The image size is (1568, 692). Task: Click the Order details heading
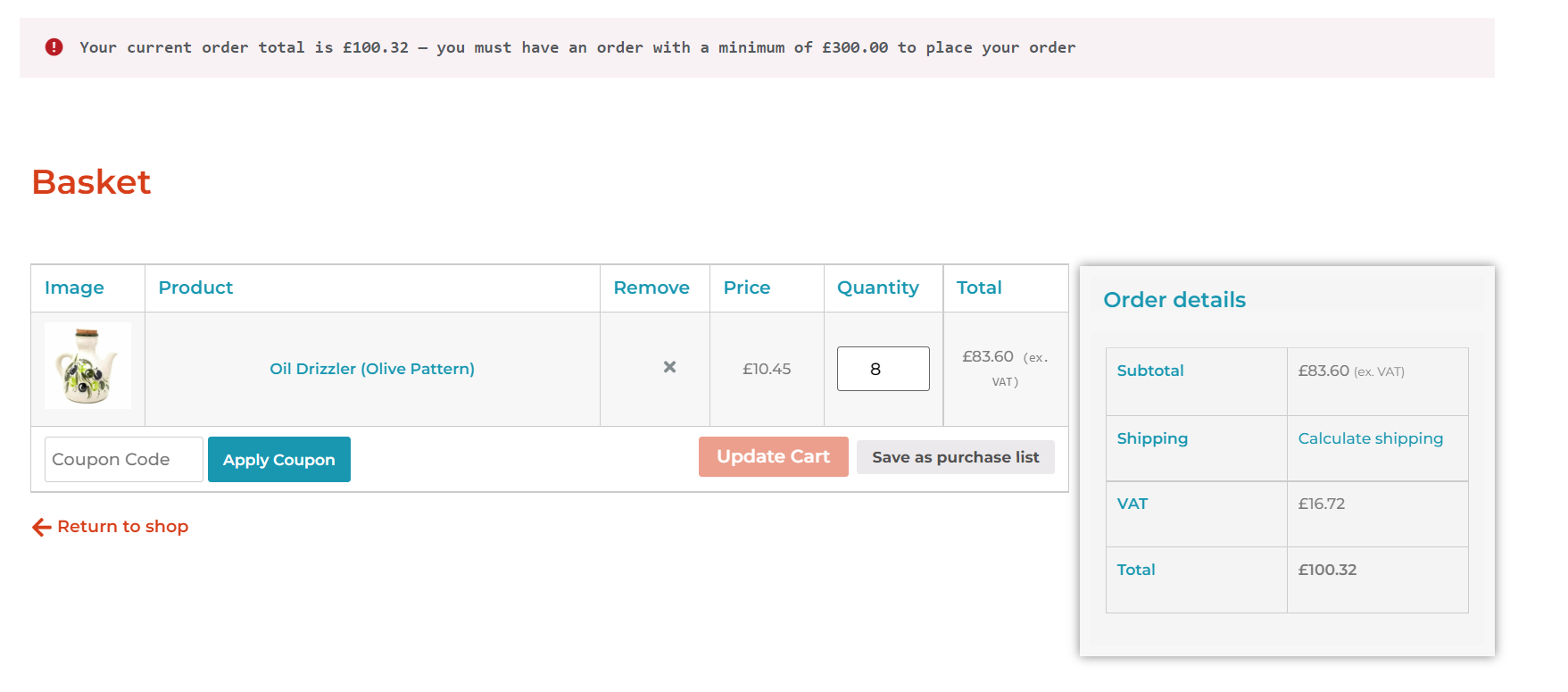tap(1174, 300)
